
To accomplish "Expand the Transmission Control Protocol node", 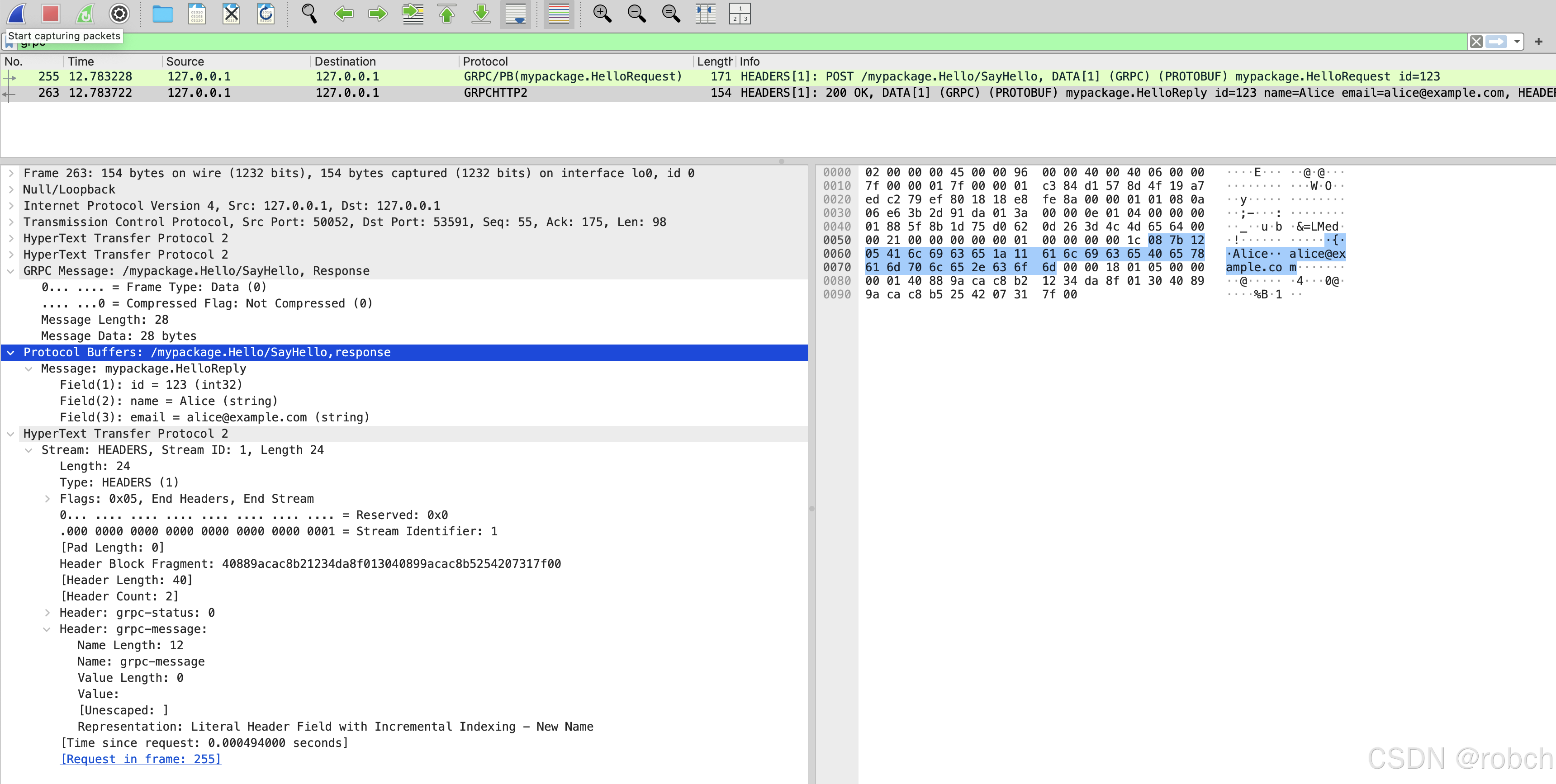I will tap(11, 222).
